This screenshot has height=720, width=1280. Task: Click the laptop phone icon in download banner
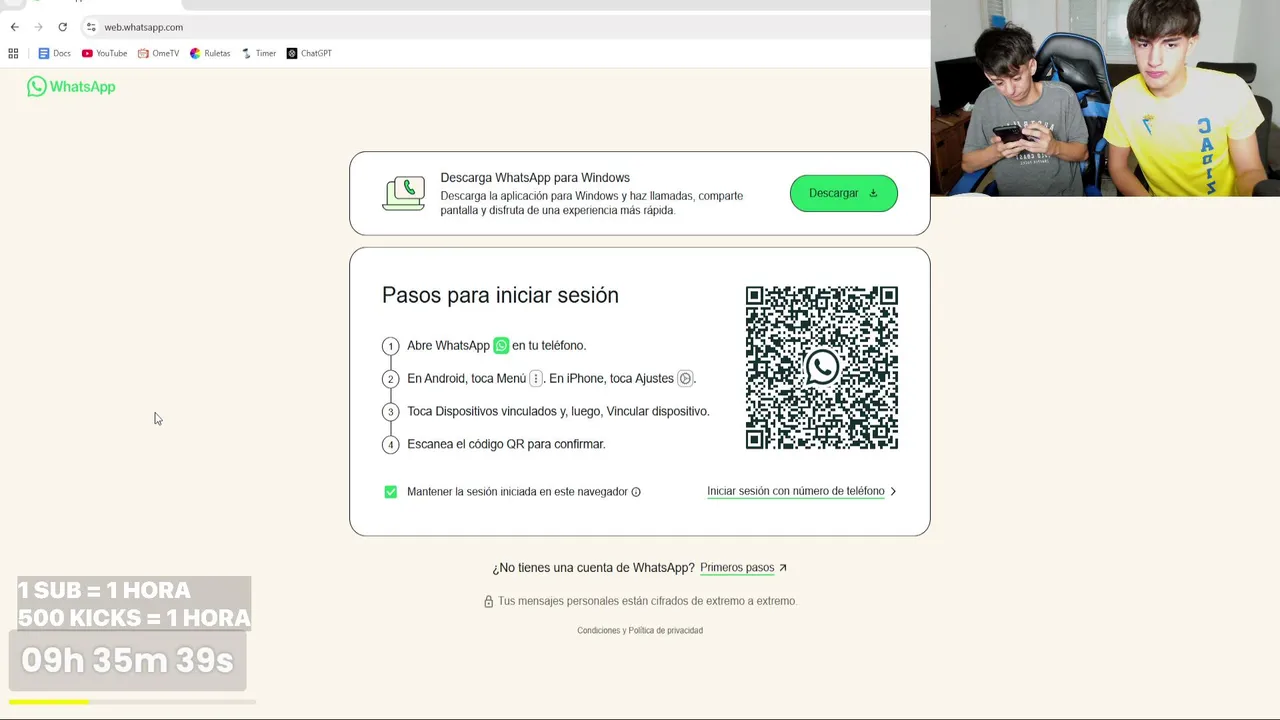tap(404, 193)
